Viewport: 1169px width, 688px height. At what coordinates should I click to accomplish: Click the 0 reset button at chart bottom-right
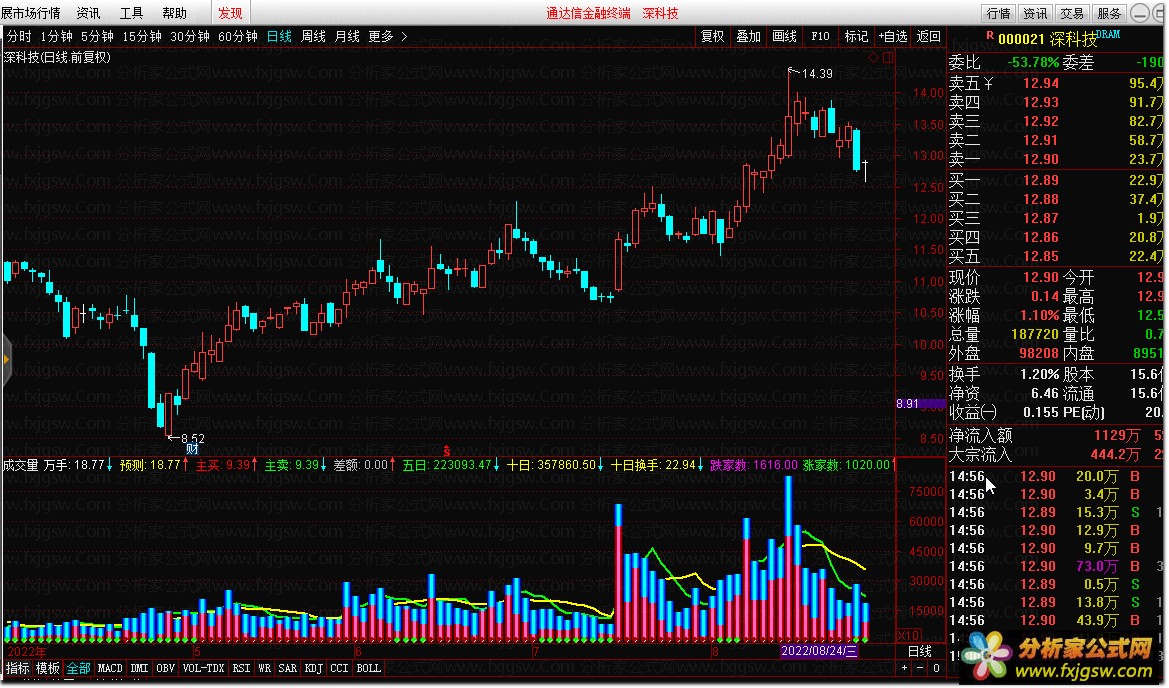[x=936, y=668]
